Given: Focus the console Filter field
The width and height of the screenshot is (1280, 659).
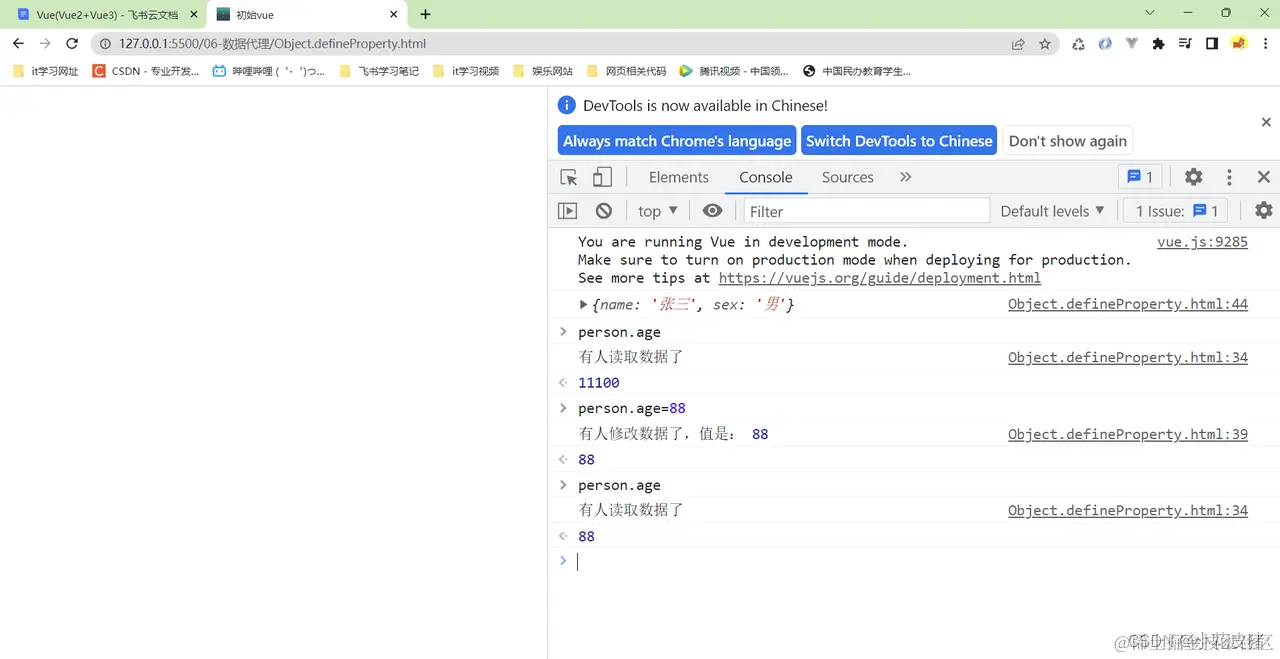Looking at the screenshot, I should [x=866, y=211].
